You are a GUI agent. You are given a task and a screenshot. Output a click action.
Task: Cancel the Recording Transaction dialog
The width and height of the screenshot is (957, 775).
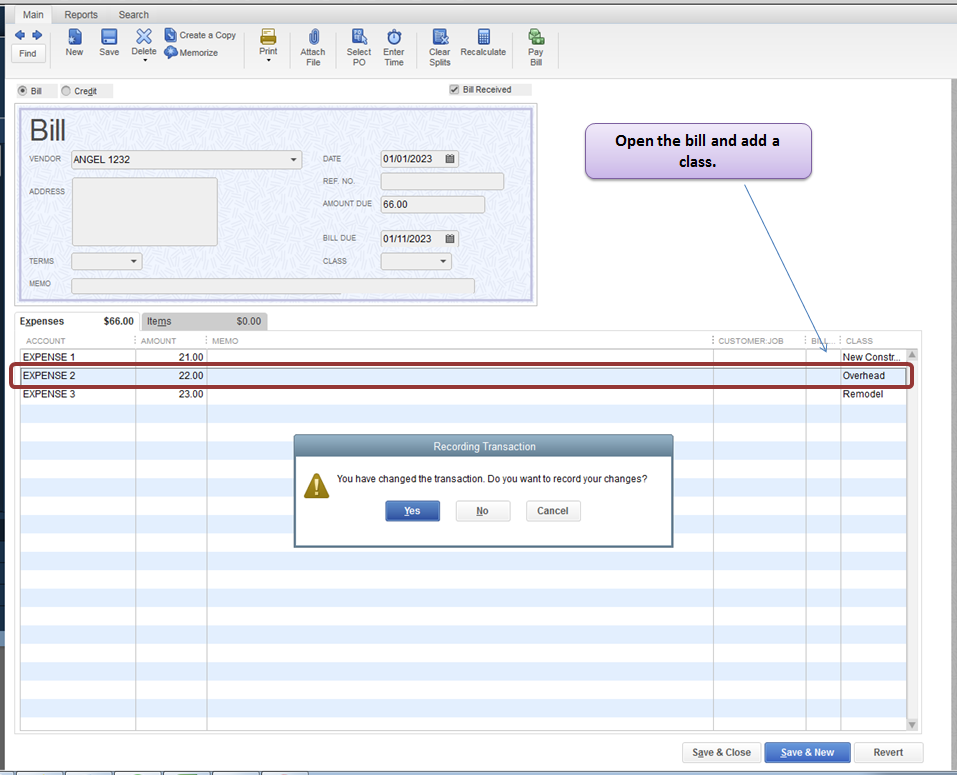553,511
